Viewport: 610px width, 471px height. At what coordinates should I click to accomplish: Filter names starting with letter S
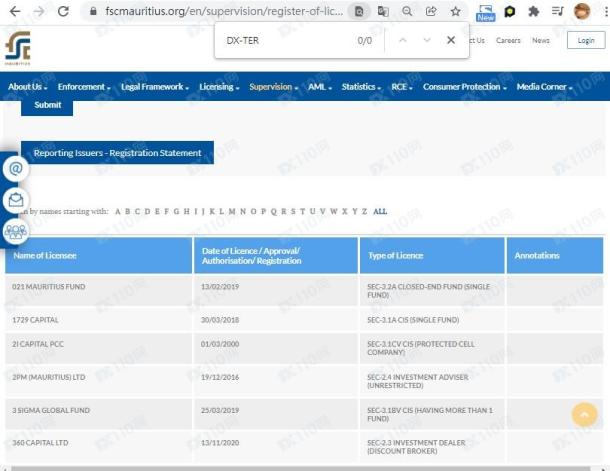pyautogui.click(x=293, y=212)
